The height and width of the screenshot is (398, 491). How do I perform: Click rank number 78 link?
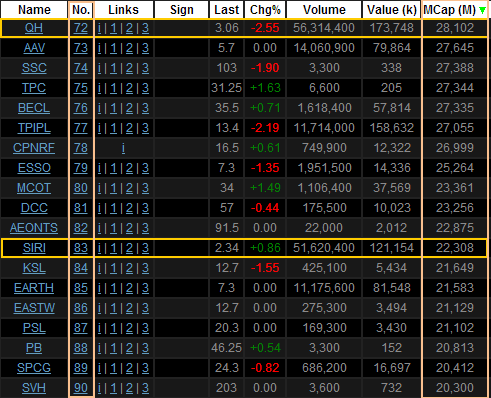81,148
